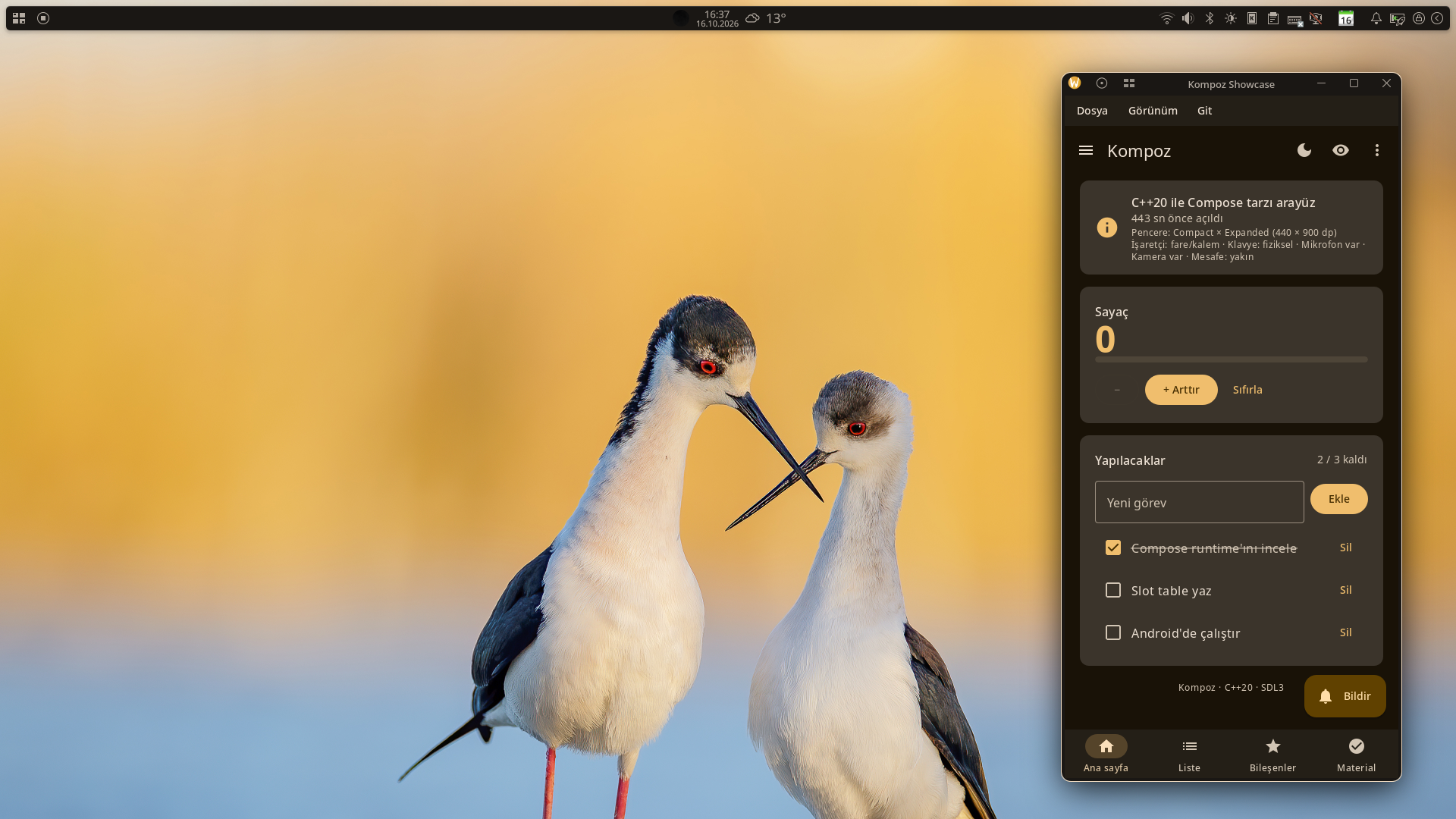Open the hamburger navigation menu beside Kompoz

pyautogui.click(x=1086, y=150)
